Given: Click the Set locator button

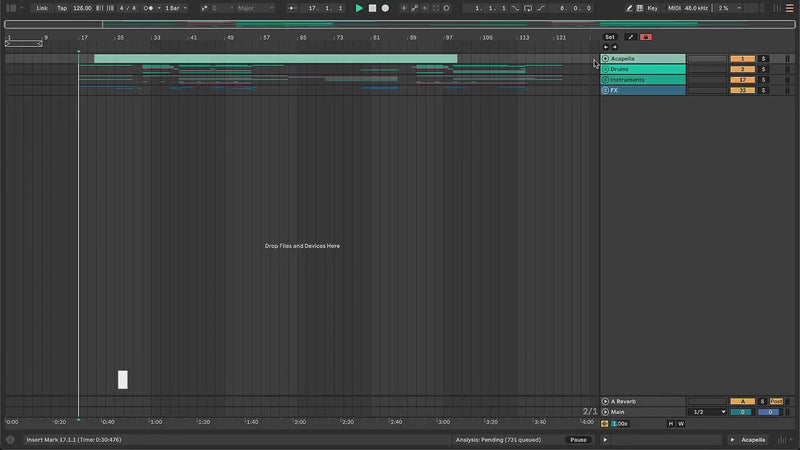Looking at the screenshot, I should (x=610, y=37).
